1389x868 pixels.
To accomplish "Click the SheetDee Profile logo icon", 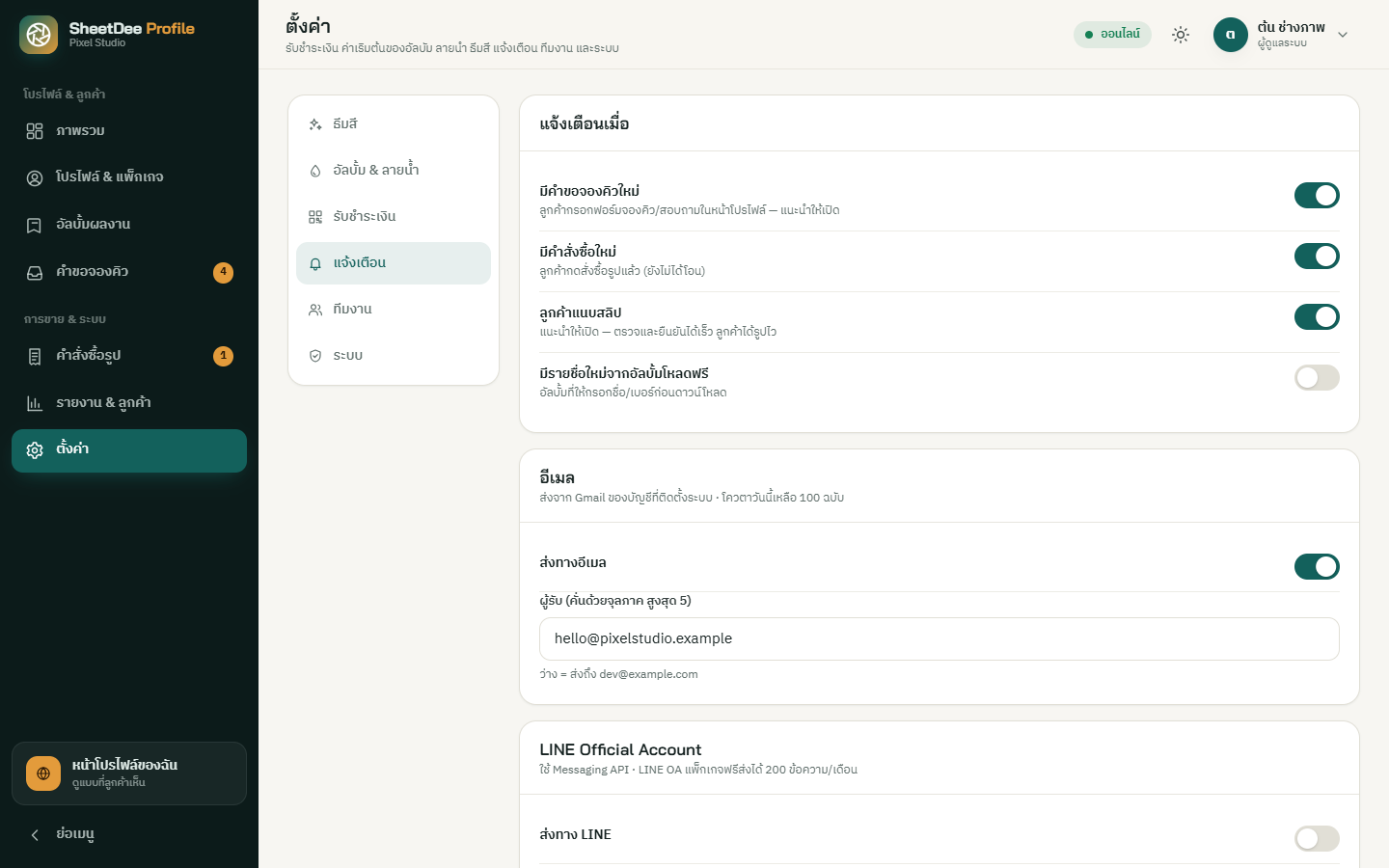I will [39, 35].
